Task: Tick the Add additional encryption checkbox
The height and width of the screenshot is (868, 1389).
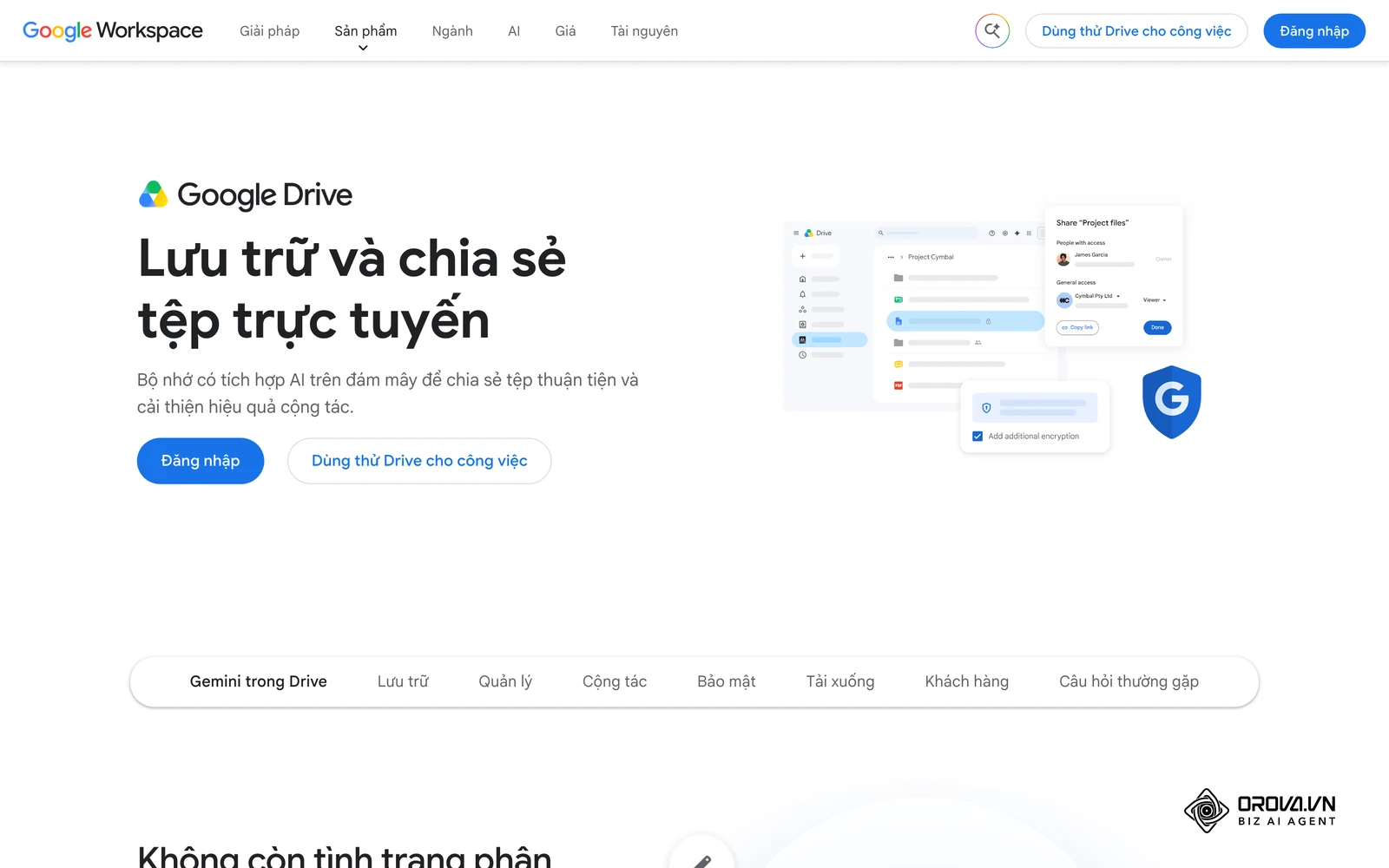Action: (x=978, y=436)
